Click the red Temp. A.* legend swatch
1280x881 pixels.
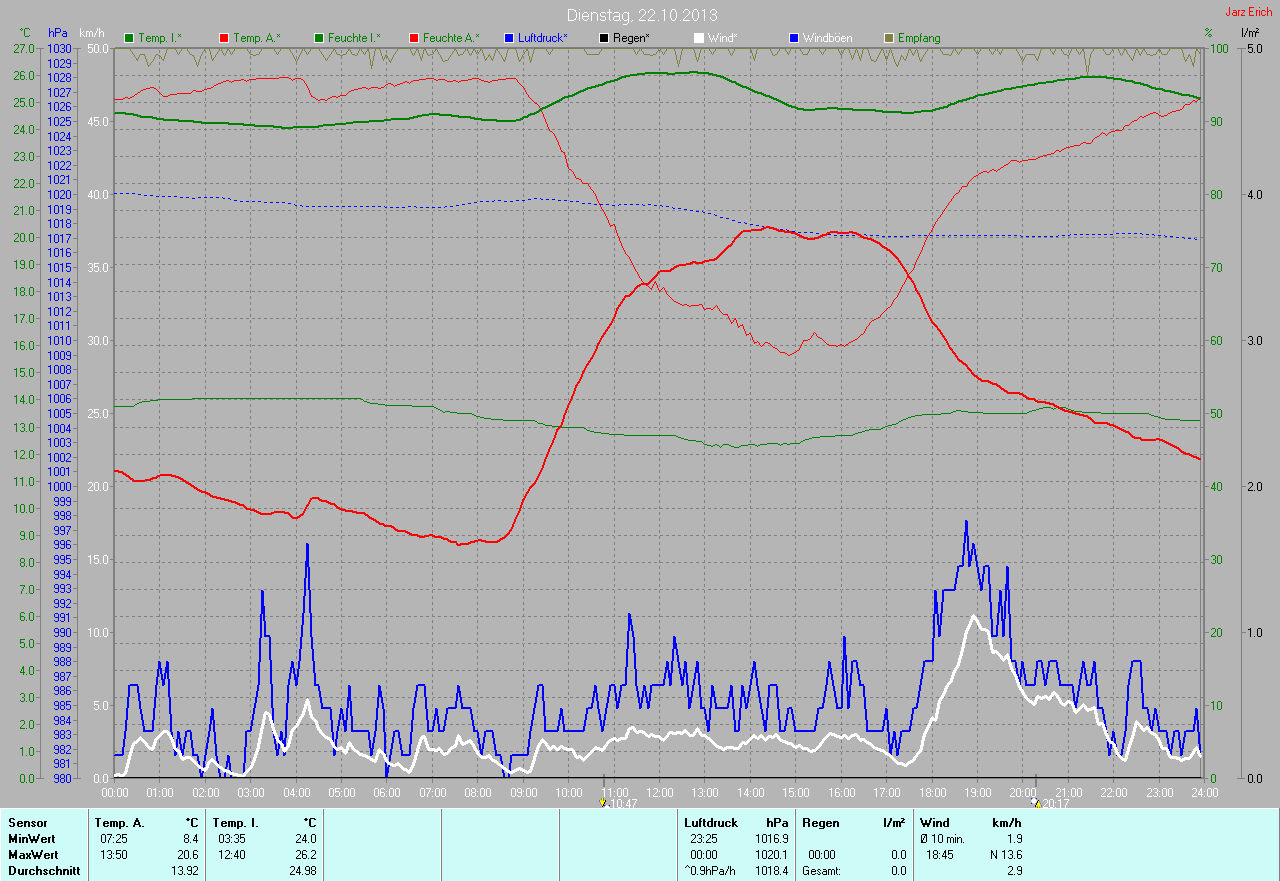click(223, 38)
